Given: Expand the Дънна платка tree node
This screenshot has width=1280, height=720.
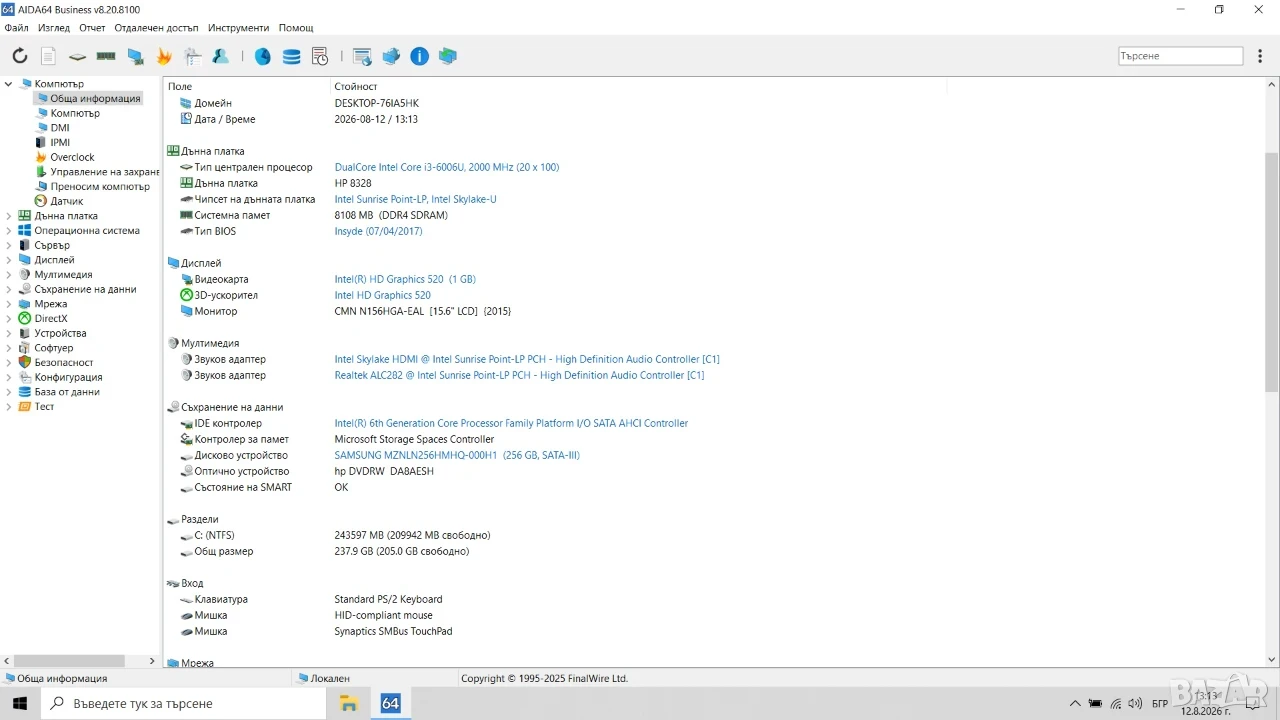Looking at the screenshot, I should (x=9, y=216).
